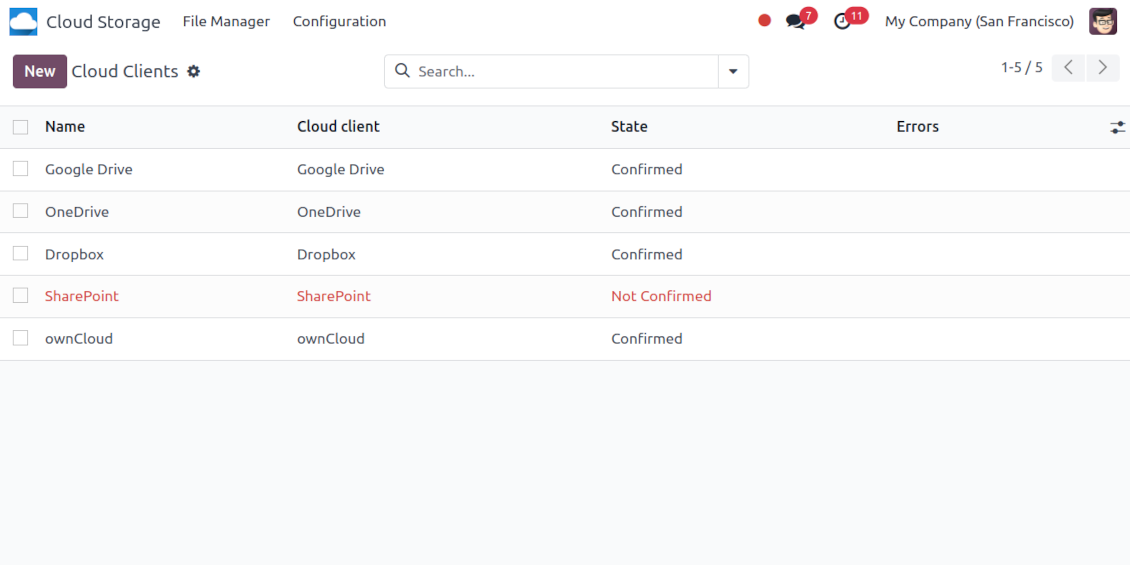Open the conversations chat icon
This screenshot has width=1130, height=565.
pos(796,22)
